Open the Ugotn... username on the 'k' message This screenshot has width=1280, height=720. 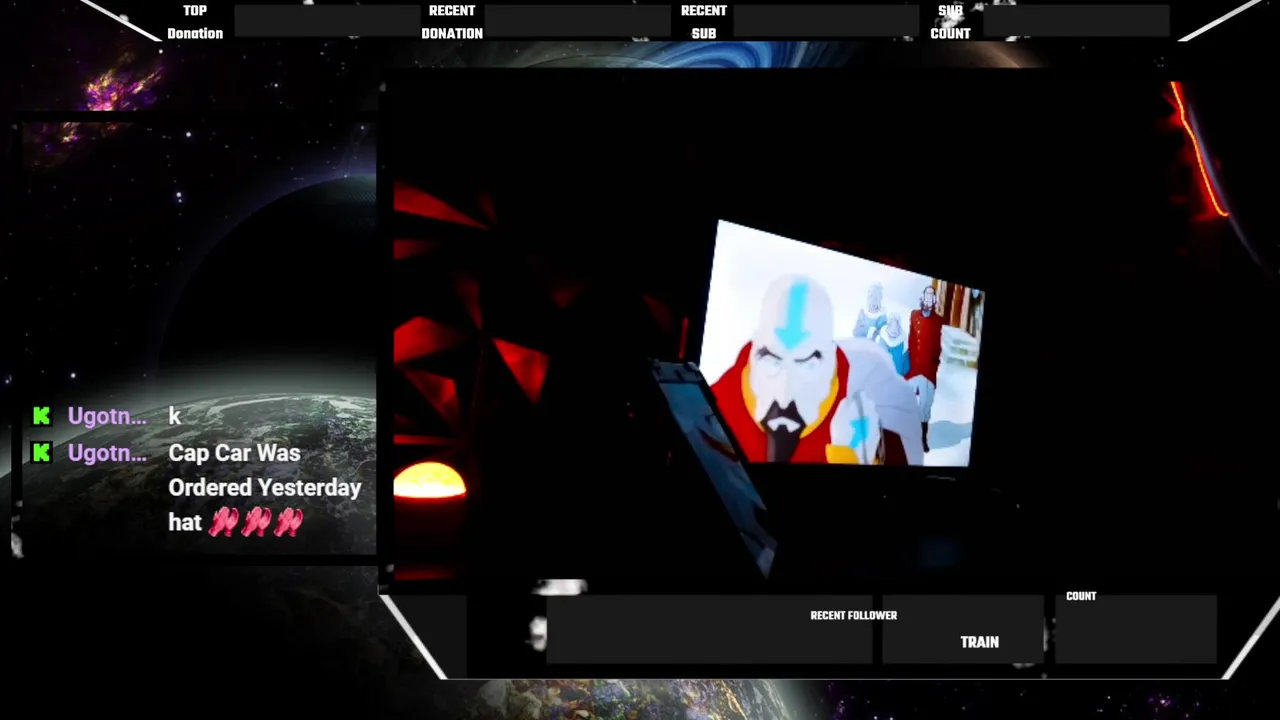[x=107, y=416]
